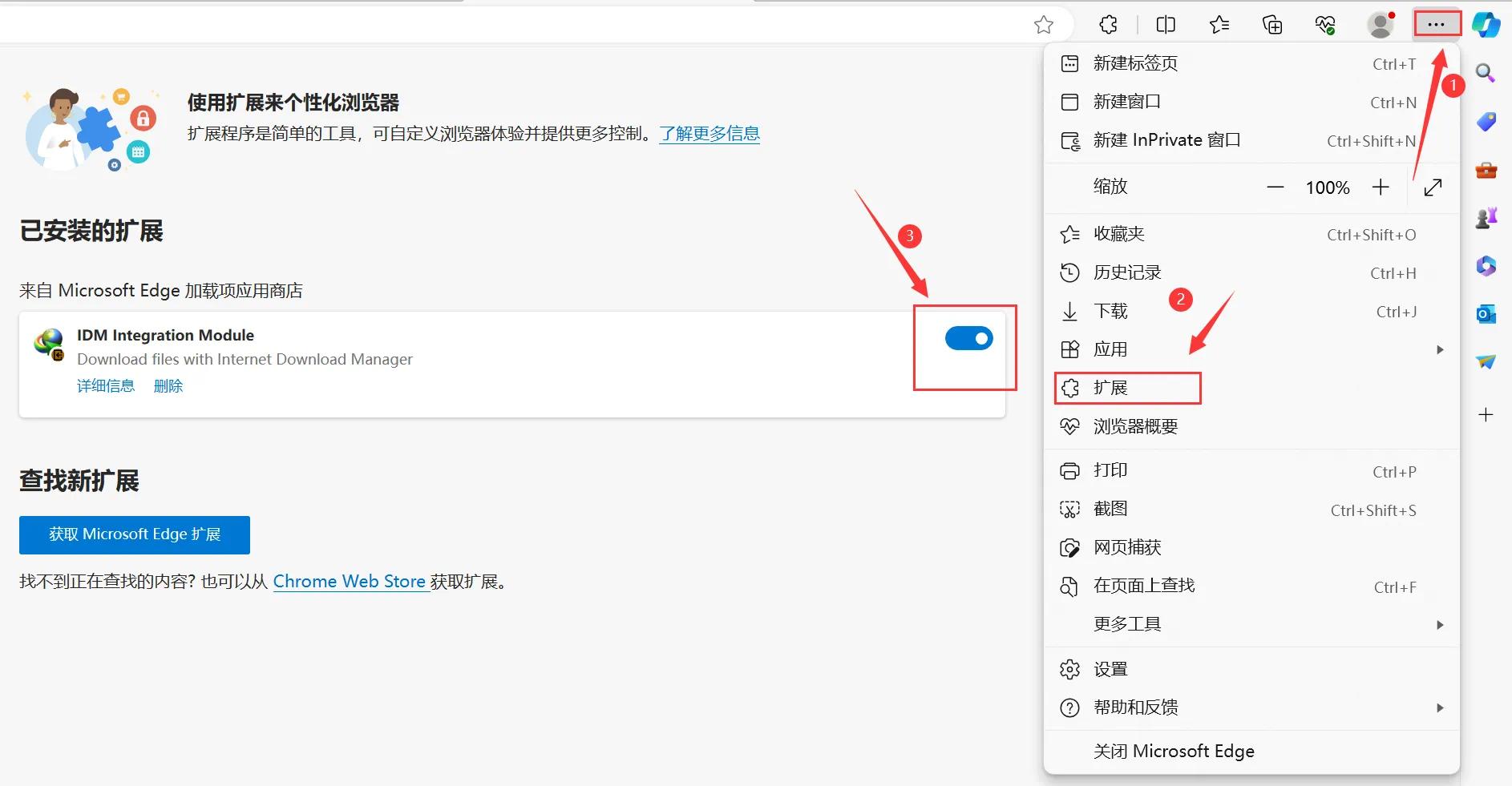
Task: Select 新建标签页 menu item
Action: point(1251,63)
